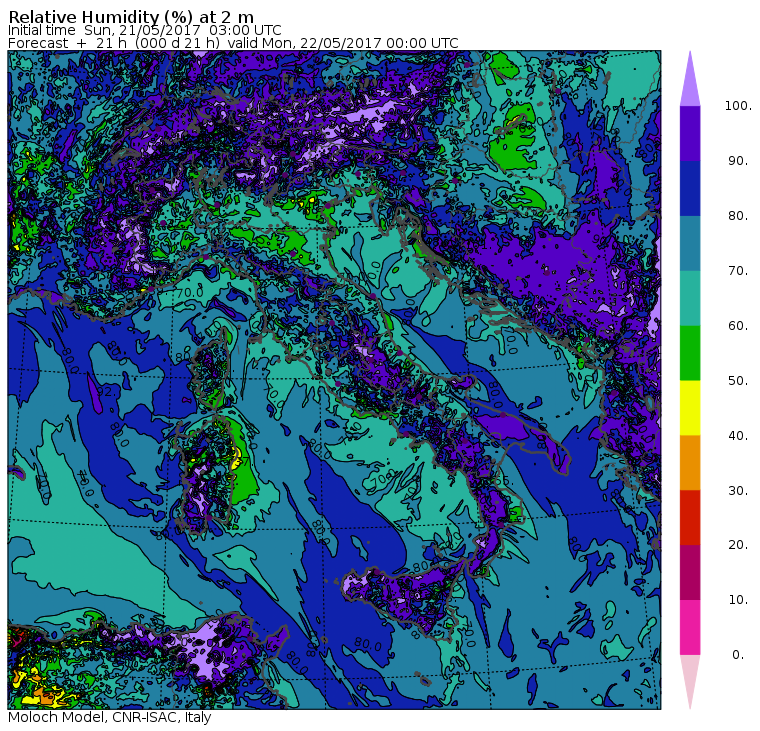Click the '90.' colorbar label

(x=738, y=160)
